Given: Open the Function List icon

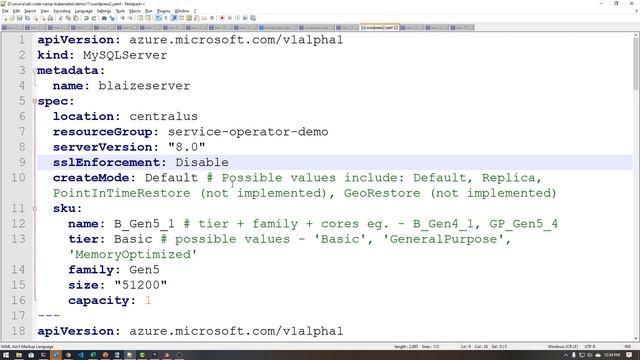Looking at the screenshot, I should 197,18.
